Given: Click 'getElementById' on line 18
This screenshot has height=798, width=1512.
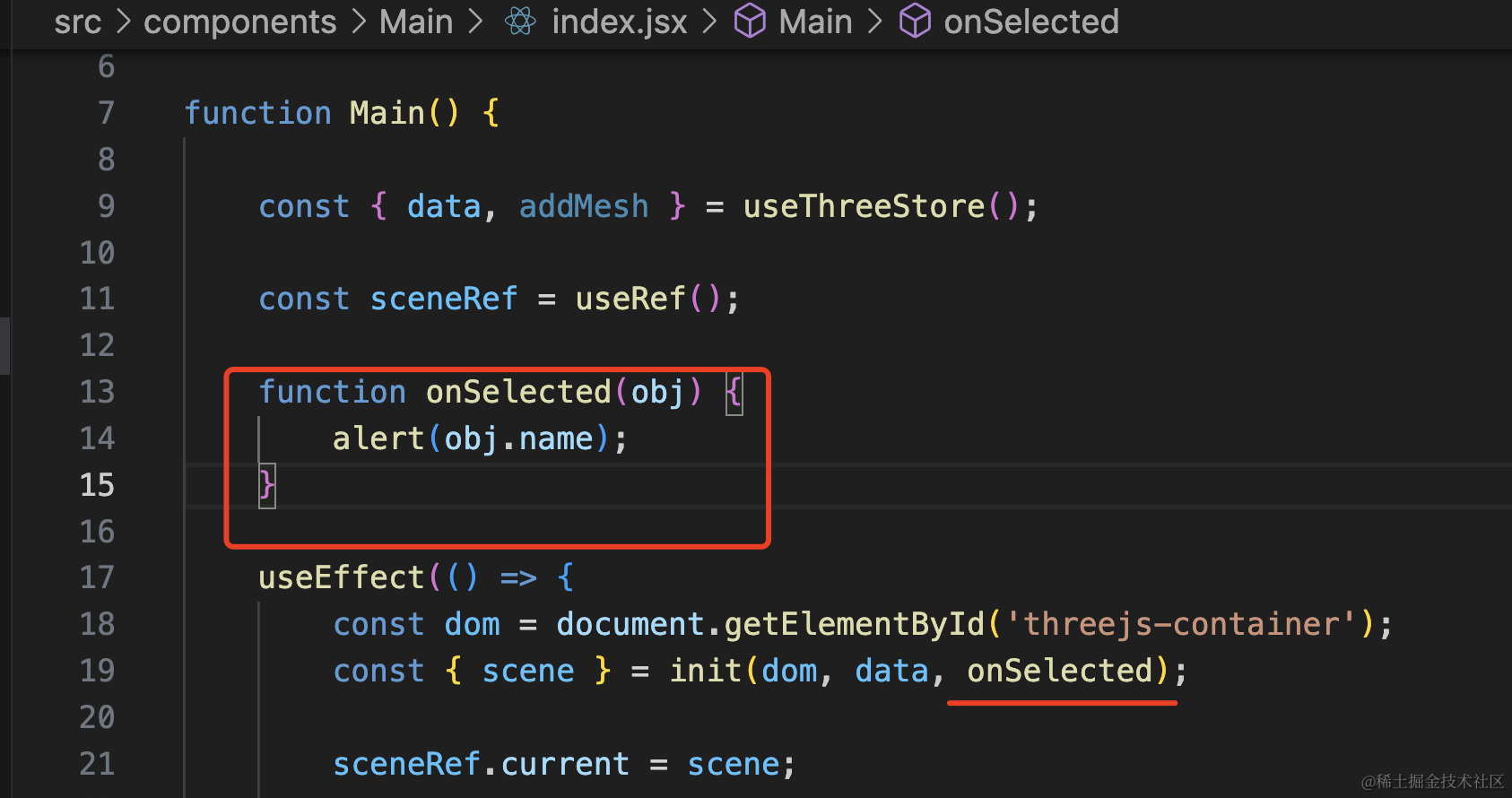Looking at the screenshot, I should pos(855,624).
